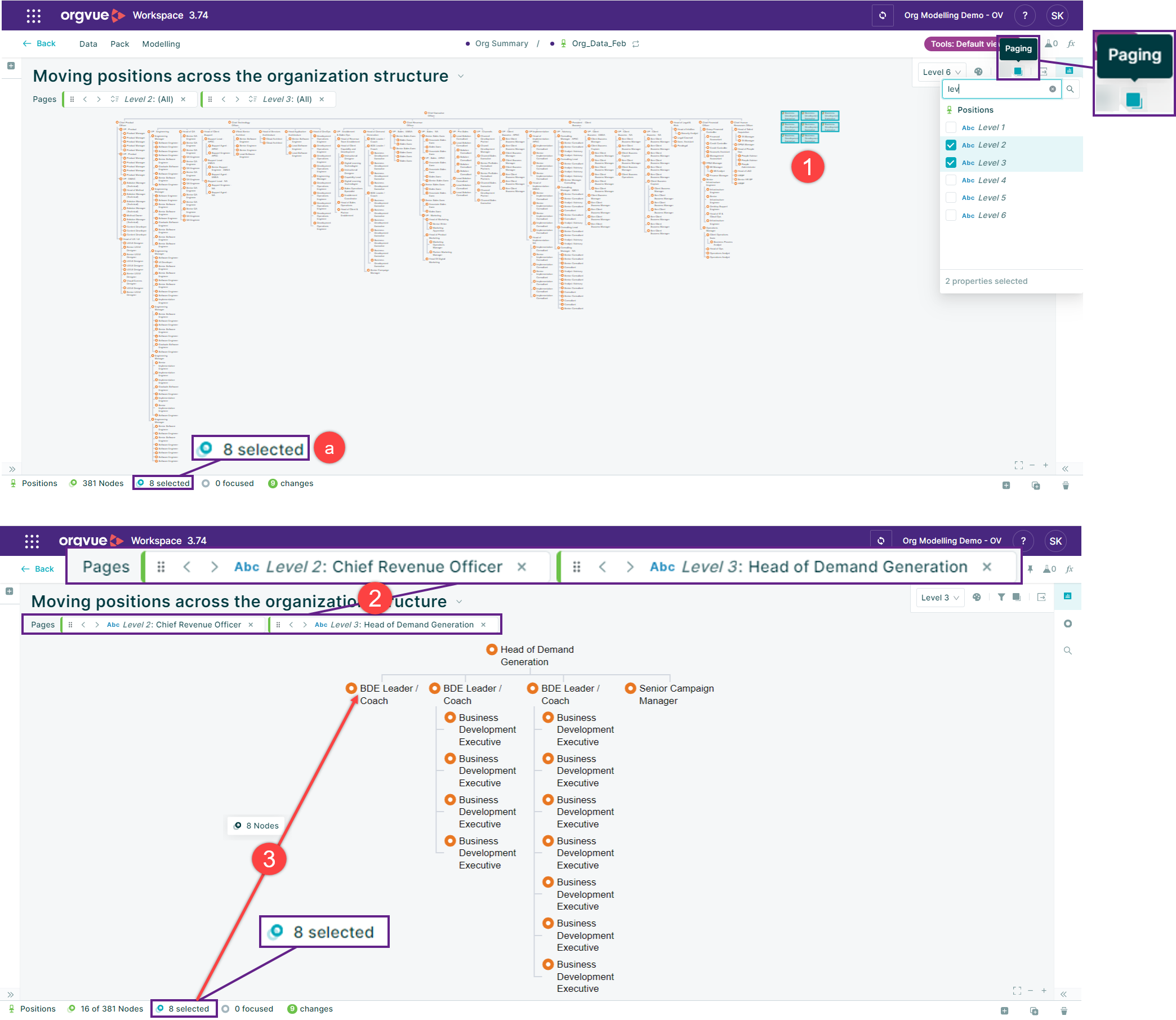The height and width of the screenshot is (1020, 1176).
Task: Click the reload icon beside Org_Data_Feb
Action: (636, 44)
